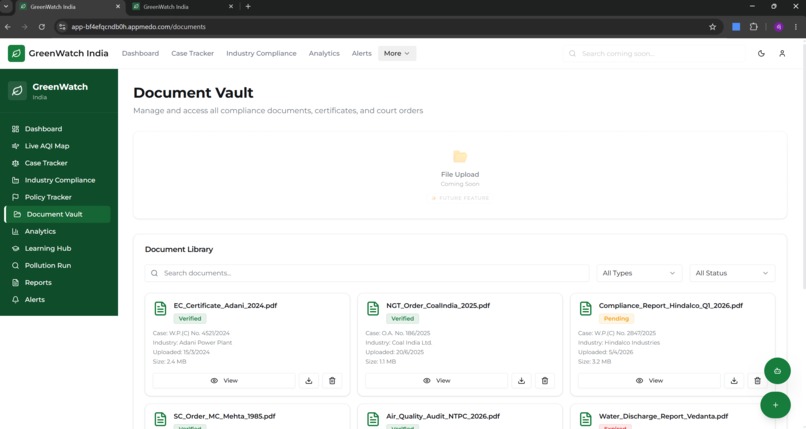Click the site info icon in address bar
This screenshot has width=806, height=429.
click(x=62, y=27)
